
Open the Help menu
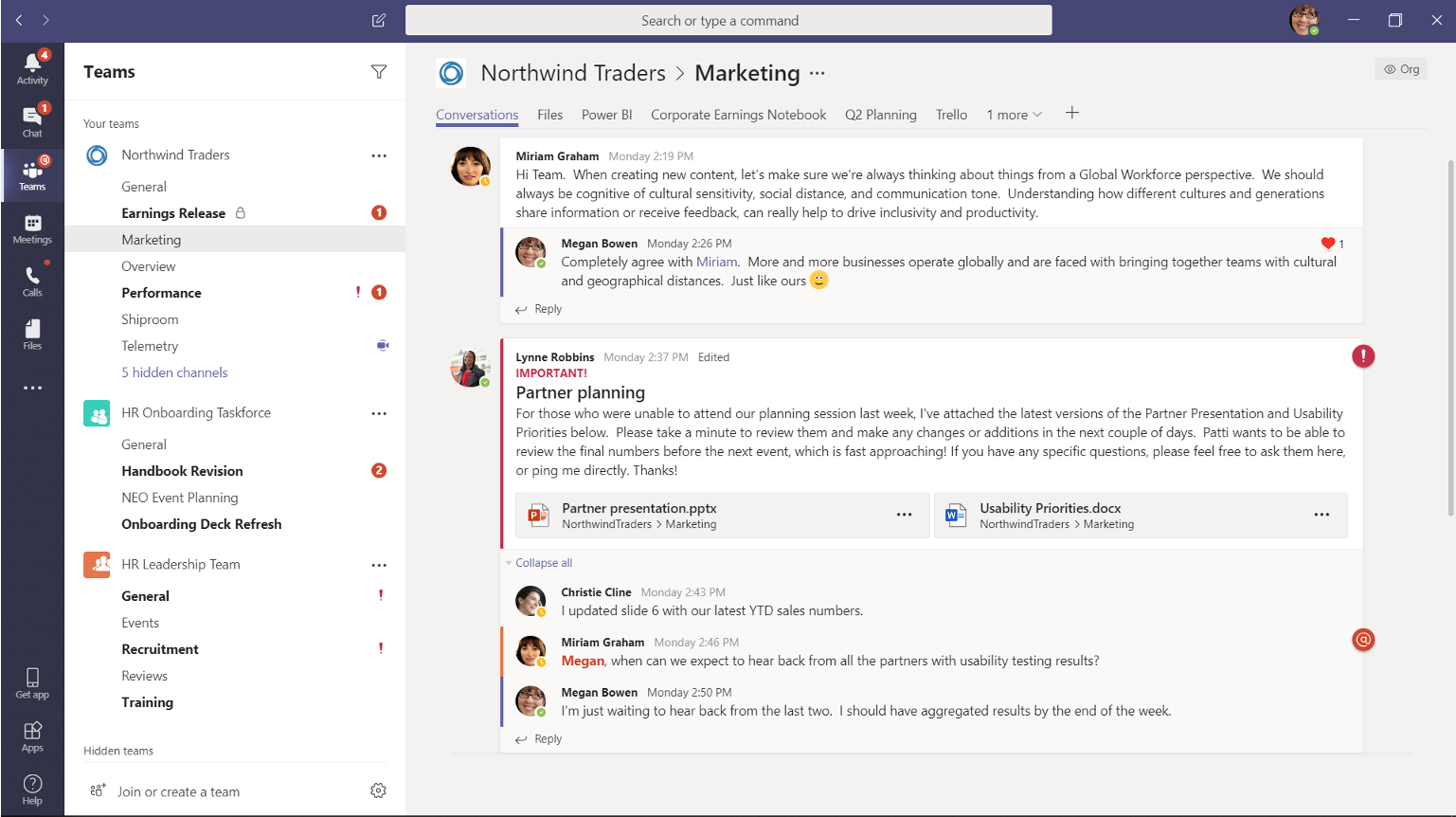pyautogui.click(x=32, y=789)
